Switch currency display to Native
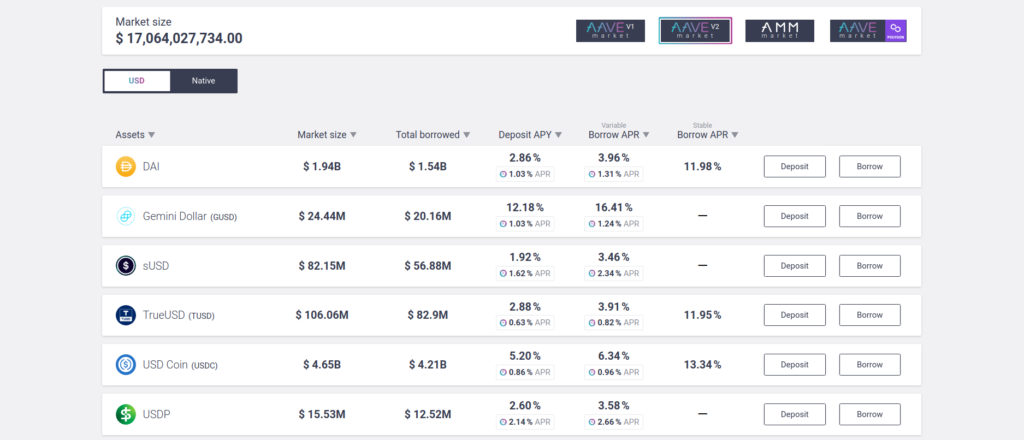The height and width of the screenshot is (440, 1024). [203, 81]
